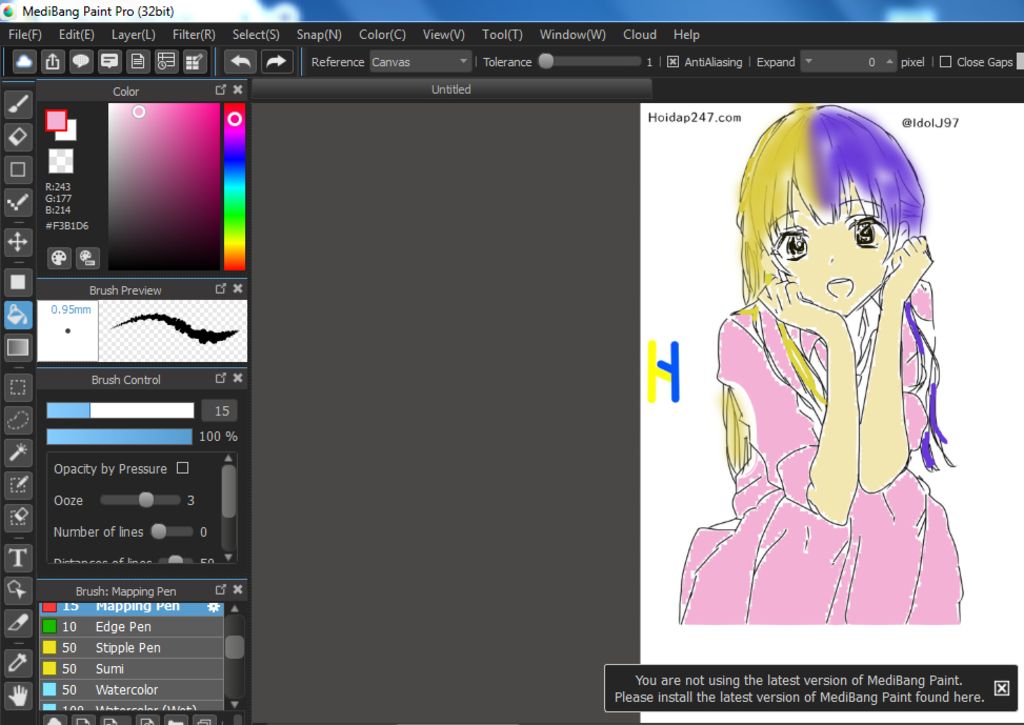Select the Magic Wand tool
The image size is (1024, 725).
coord(18,452)
